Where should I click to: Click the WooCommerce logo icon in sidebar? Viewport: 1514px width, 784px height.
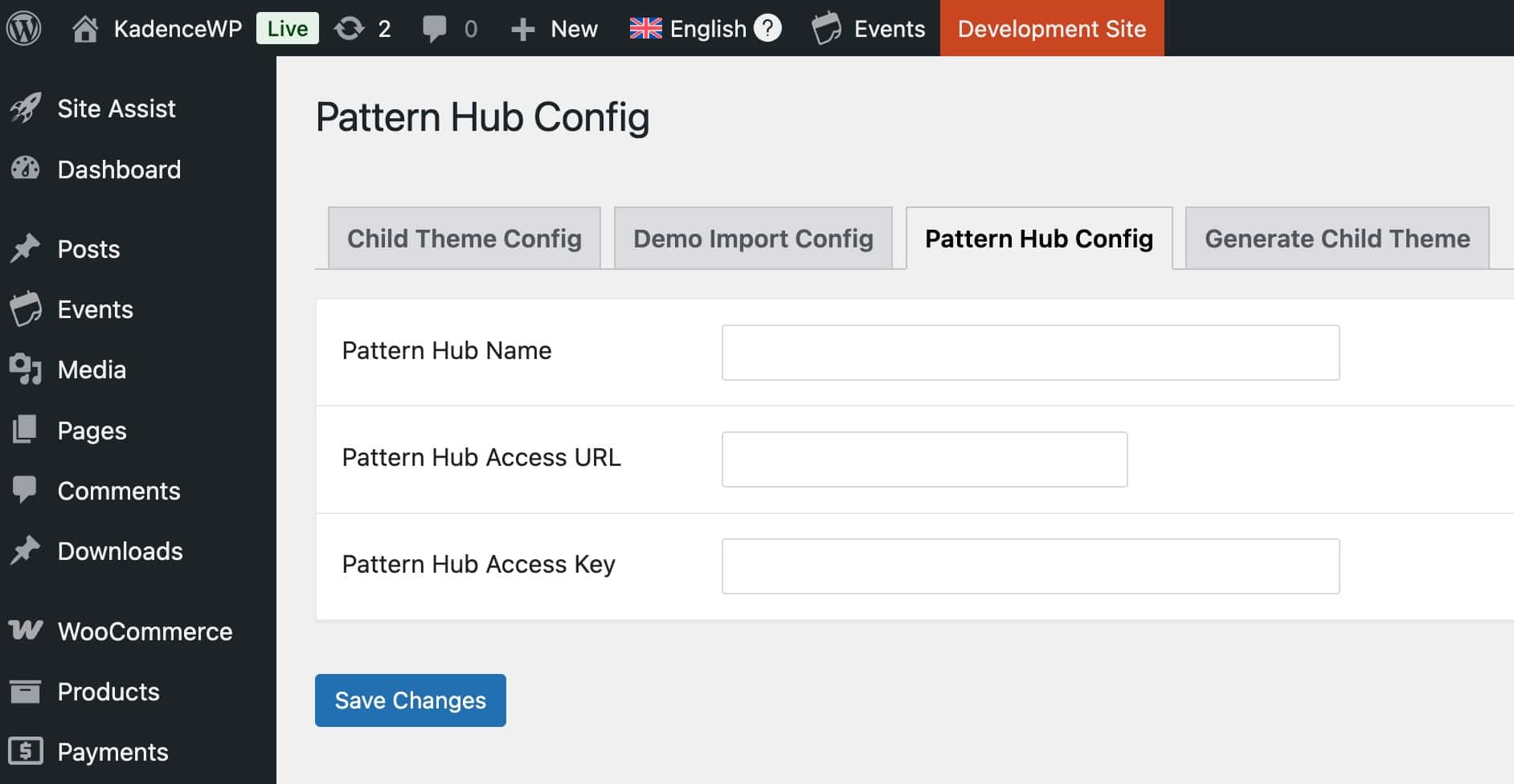(27, 631)
